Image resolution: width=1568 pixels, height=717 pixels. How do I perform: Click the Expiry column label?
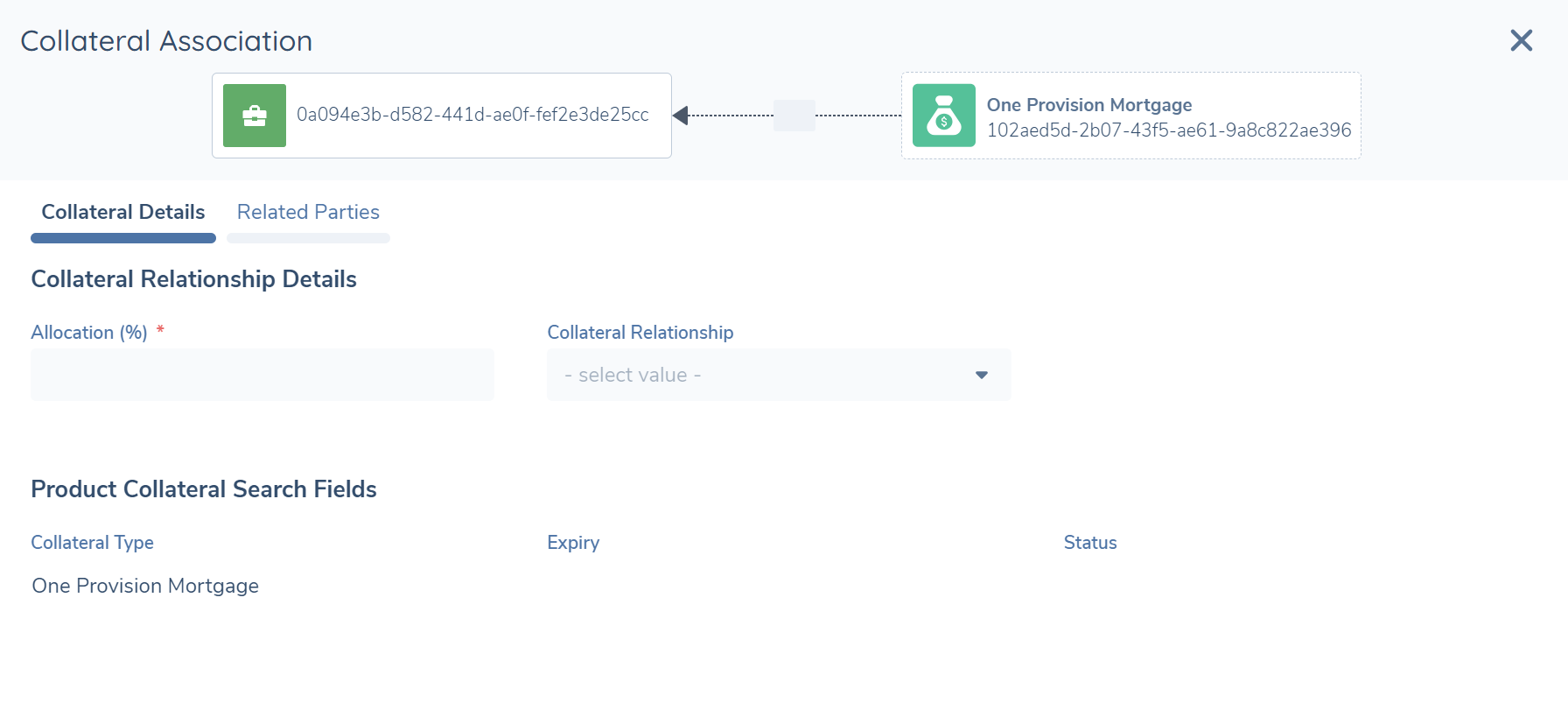click(573, 543)
